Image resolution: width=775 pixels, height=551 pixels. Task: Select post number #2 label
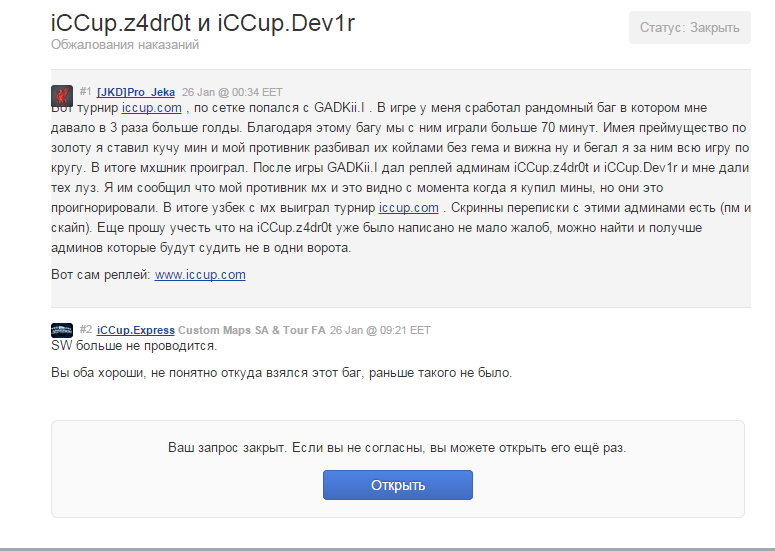86,329
